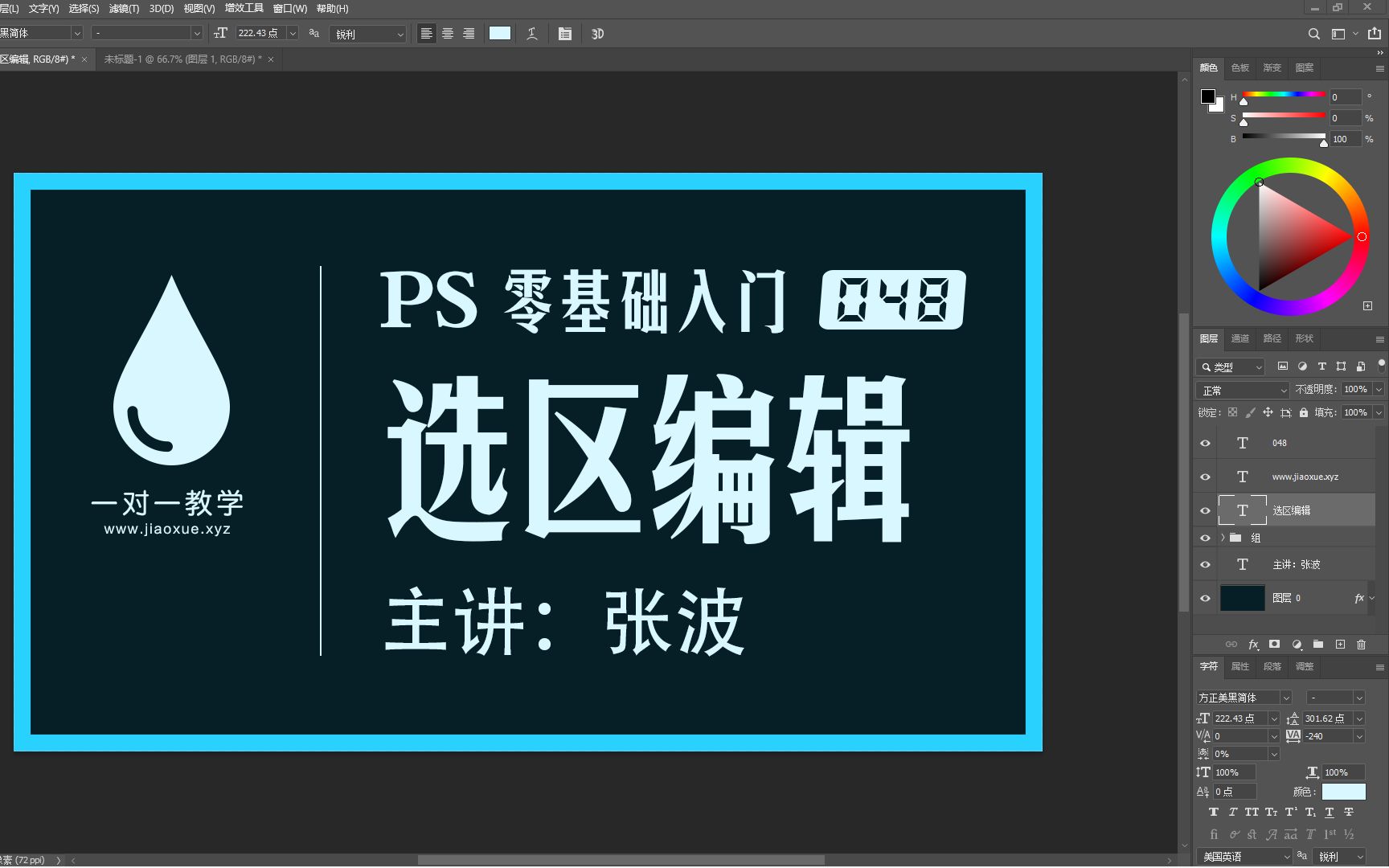Image resolution: width=1389 pixels, height=868 pixels.
Task: Filter layers by type layers icon
Action: tap(1321, 366)
